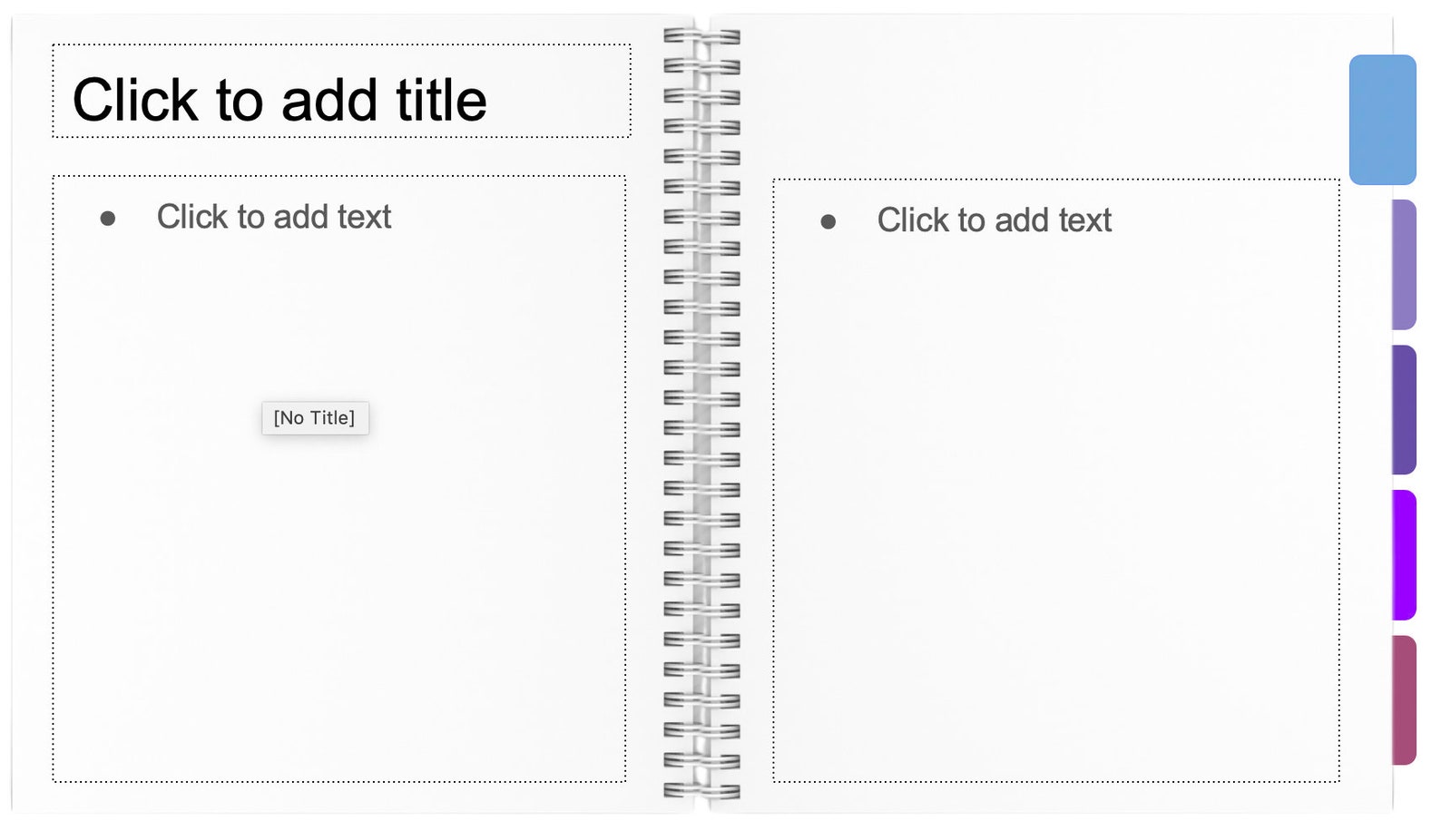The height and width of the screenshot is (840, 1441).
Task: Click the 'Click to add title' placeholder
Action: coord(341,91)
